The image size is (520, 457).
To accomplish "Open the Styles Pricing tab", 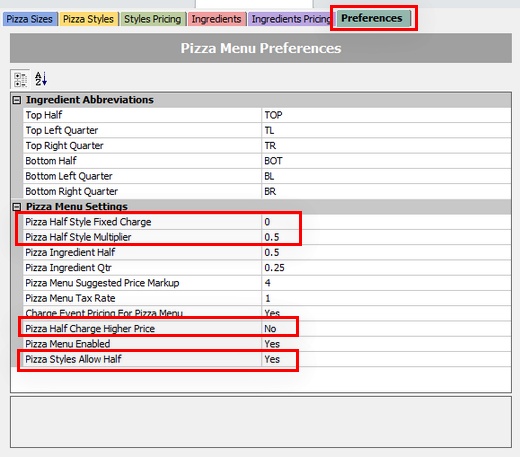I will coord(153,19).
